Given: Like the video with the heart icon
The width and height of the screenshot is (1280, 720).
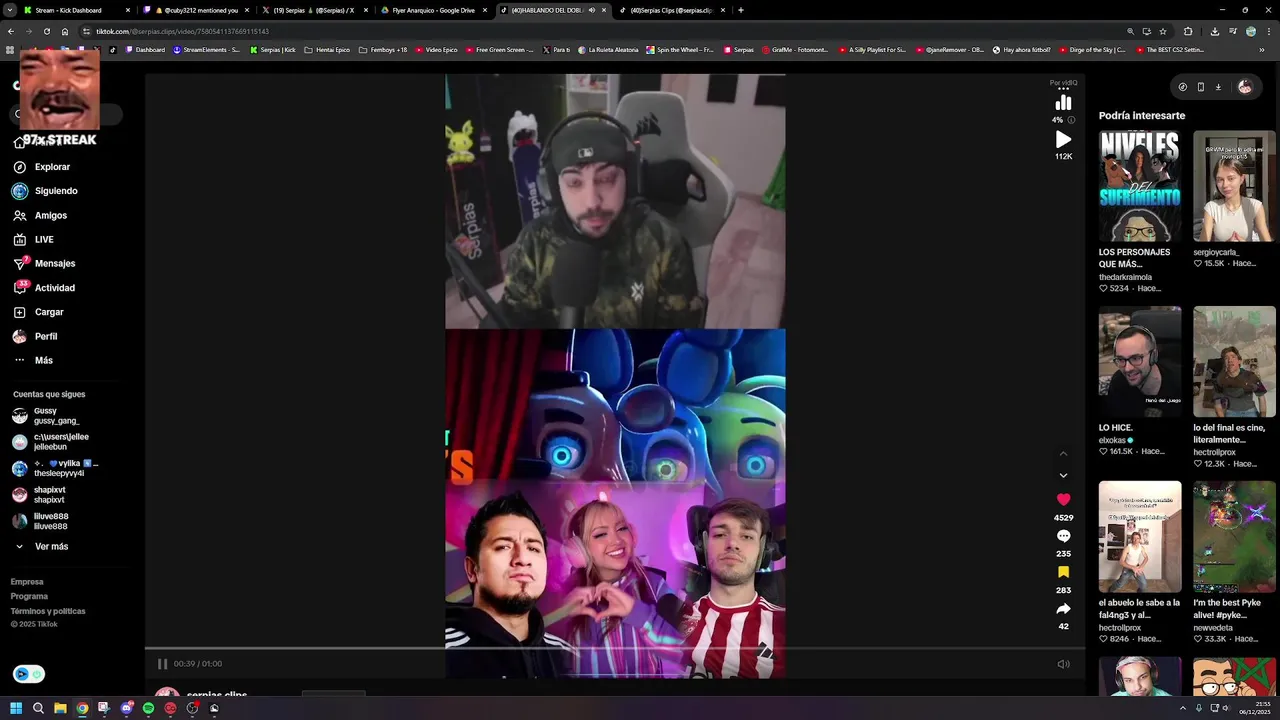Looking at the screenshot, I should (1063, 499).
